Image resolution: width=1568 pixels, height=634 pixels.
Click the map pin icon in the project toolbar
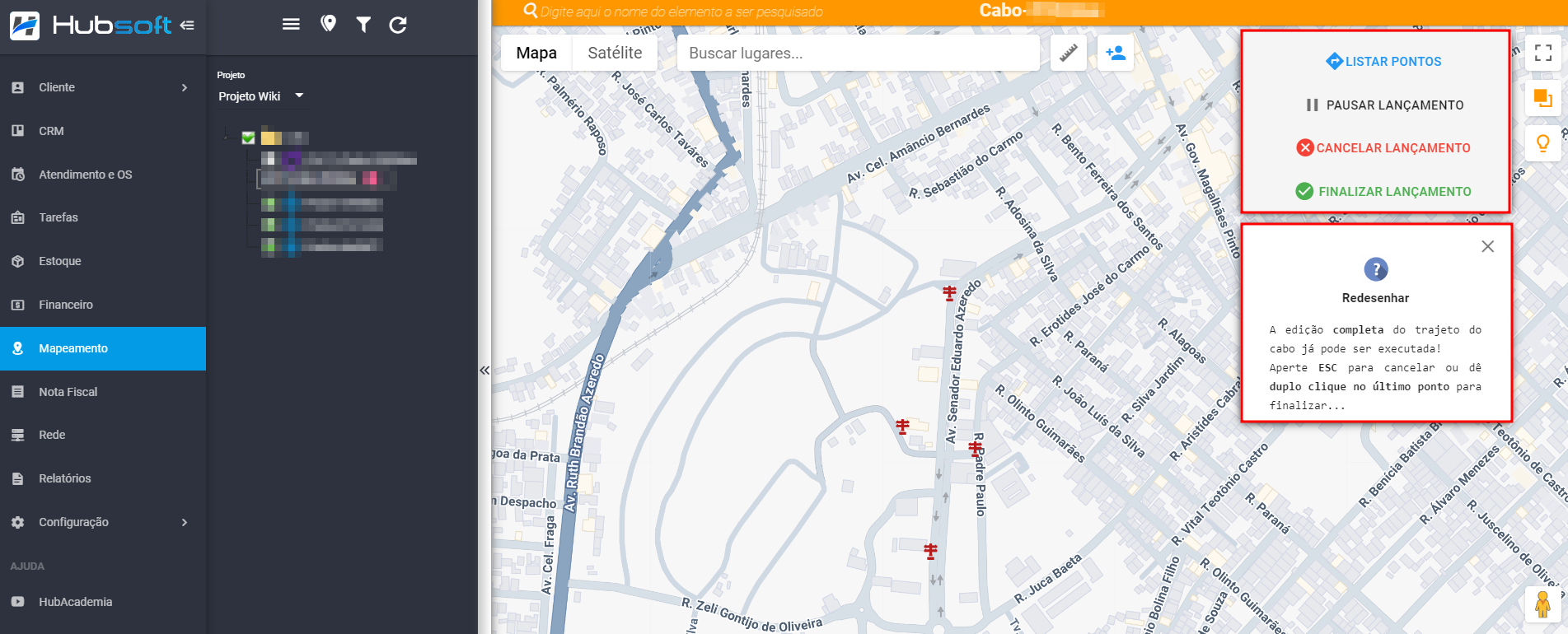click(x=328, y=24)
